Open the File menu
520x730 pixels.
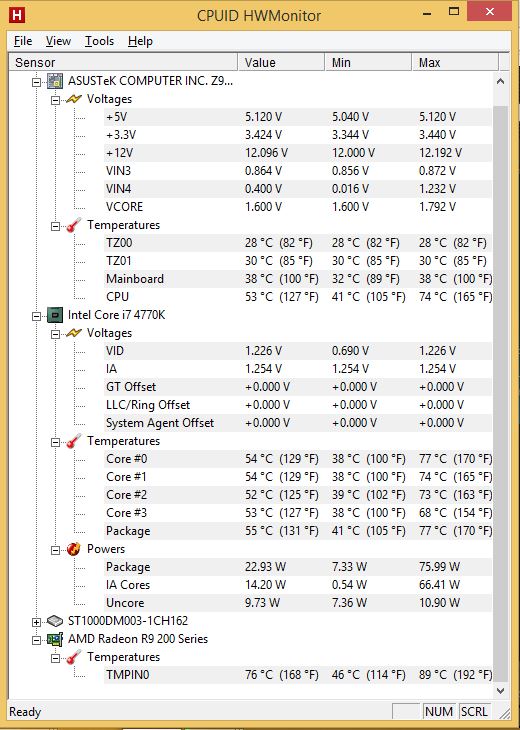click(x=23, y=41)
